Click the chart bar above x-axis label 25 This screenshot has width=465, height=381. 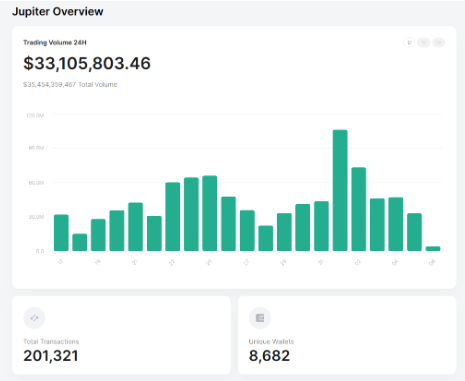[210, 213]
